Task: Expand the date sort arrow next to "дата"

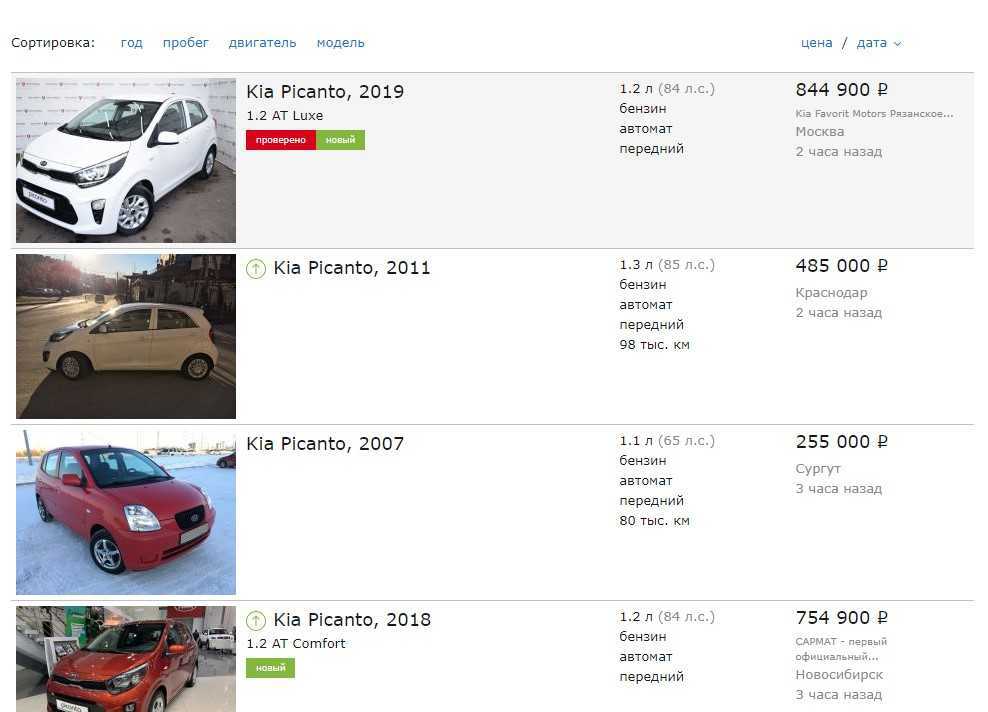Action: (897, 44)
